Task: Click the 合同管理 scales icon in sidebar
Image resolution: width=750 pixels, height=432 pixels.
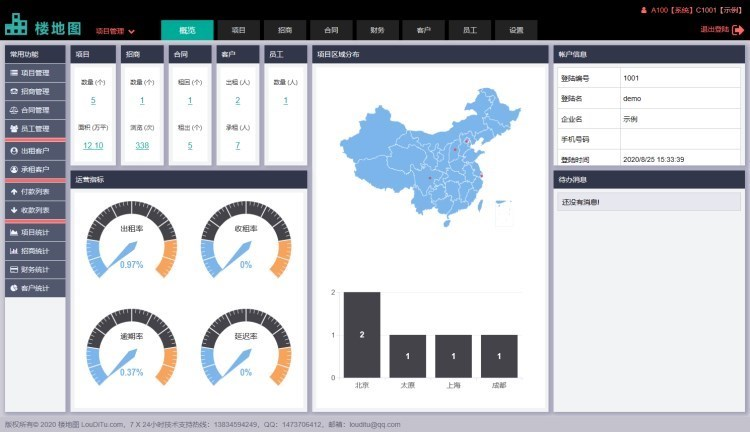Action: (x=14, y=110)
